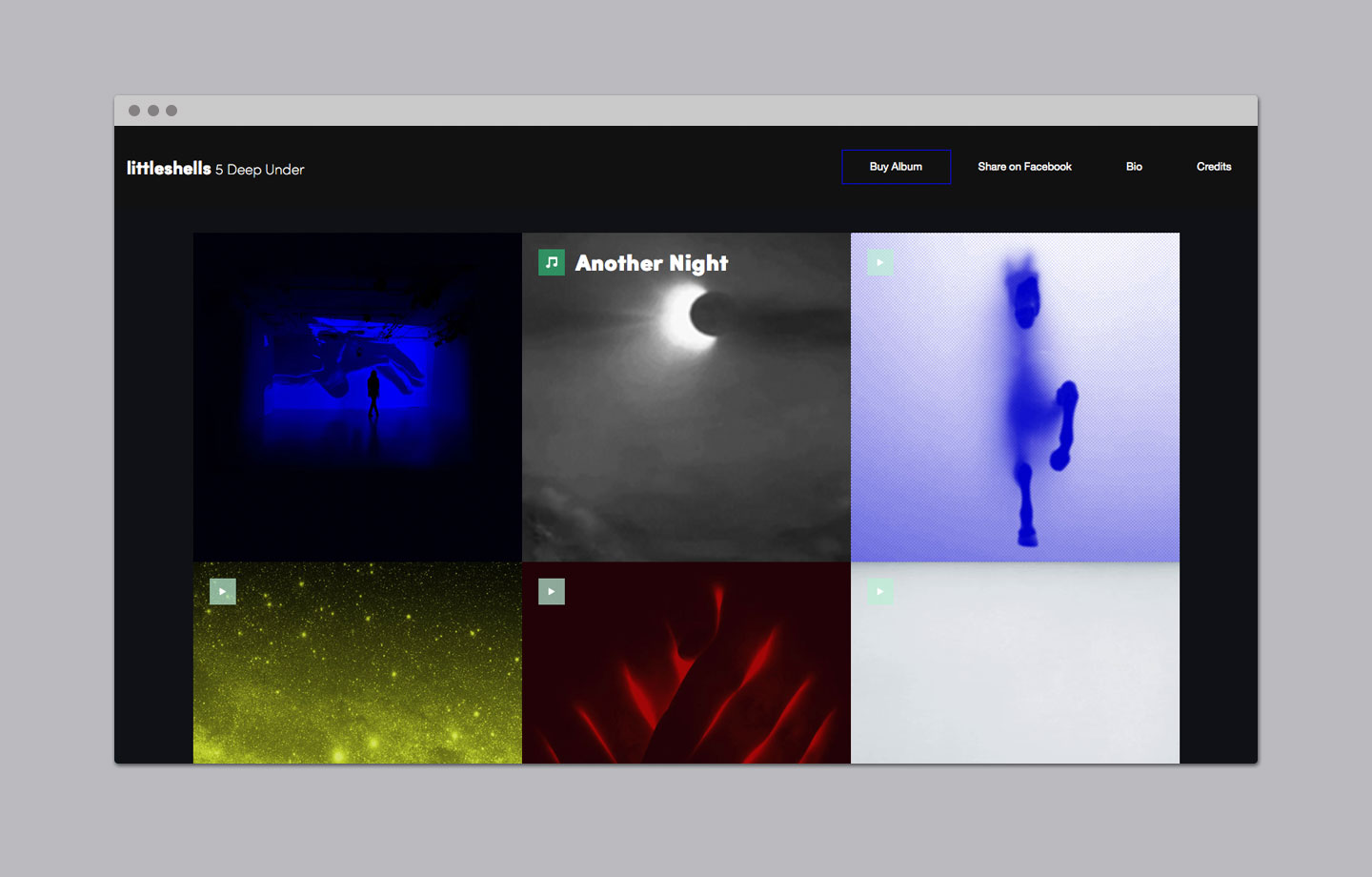Open the blue neon room artwork tile
The width and height of the screenshot is (1372, 877).
pos(357,397)
